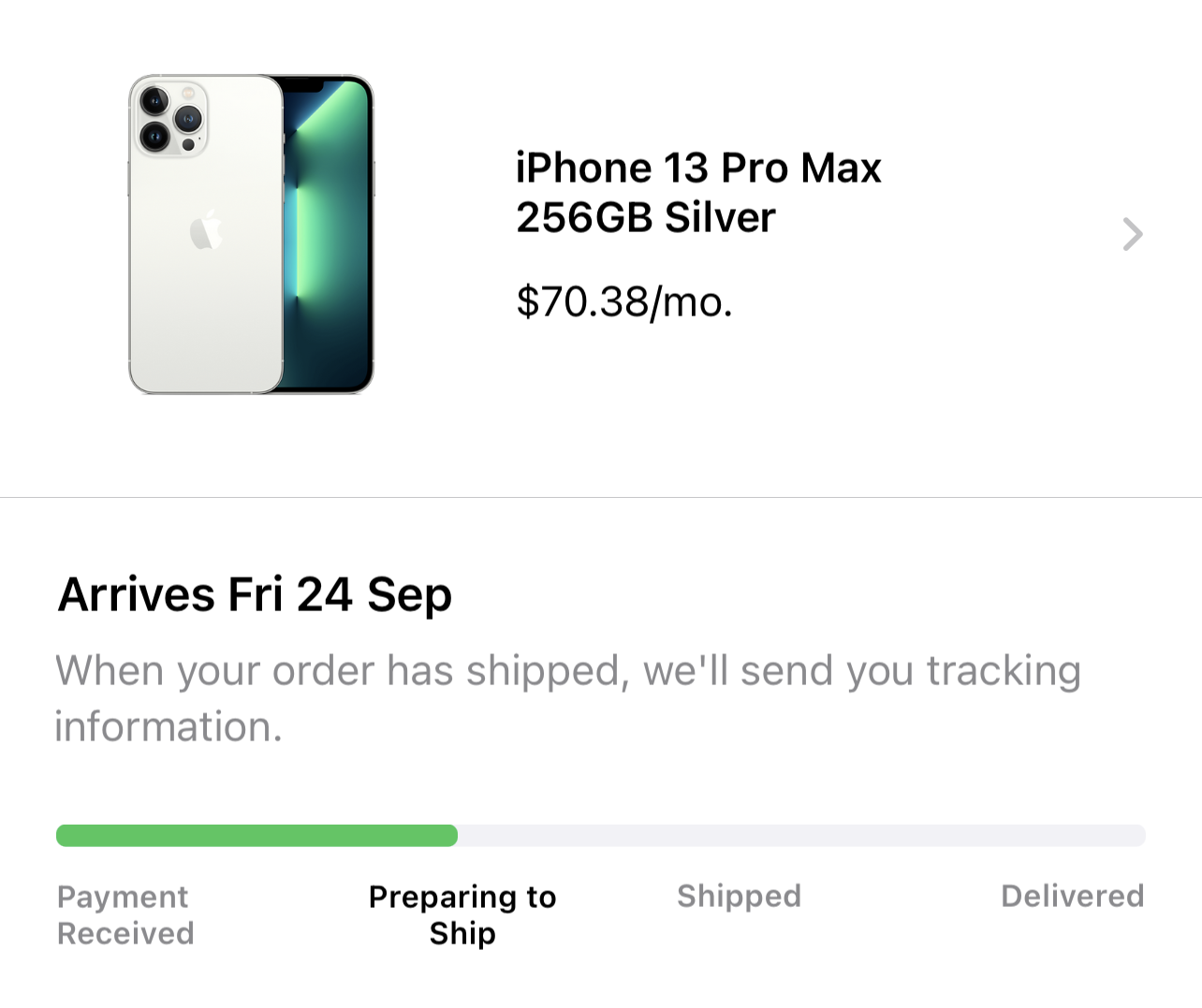Viewport: 1202px width, 1008px height.
Task: Tap the tracking information message
Action: pyautogui.click(x=567, y=698)
